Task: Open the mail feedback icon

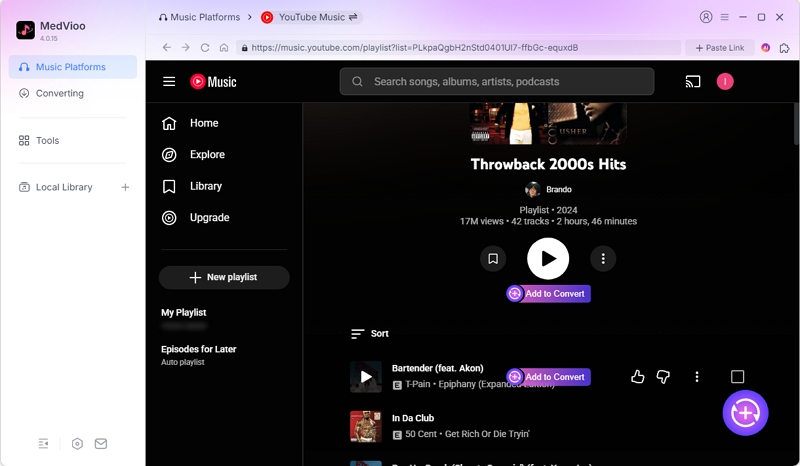Action: pos(101,444)
